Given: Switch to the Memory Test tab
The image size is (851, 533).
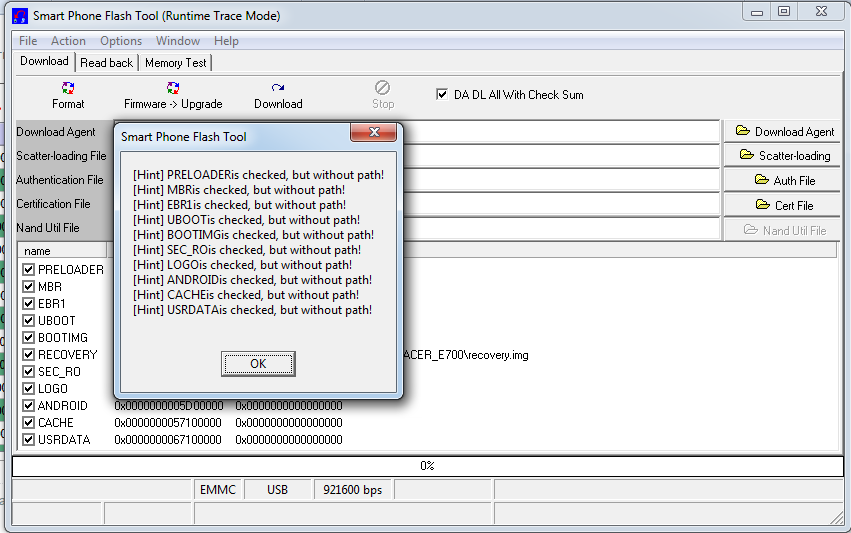Looking at the screenshot, I should click(x=176, y=63).
